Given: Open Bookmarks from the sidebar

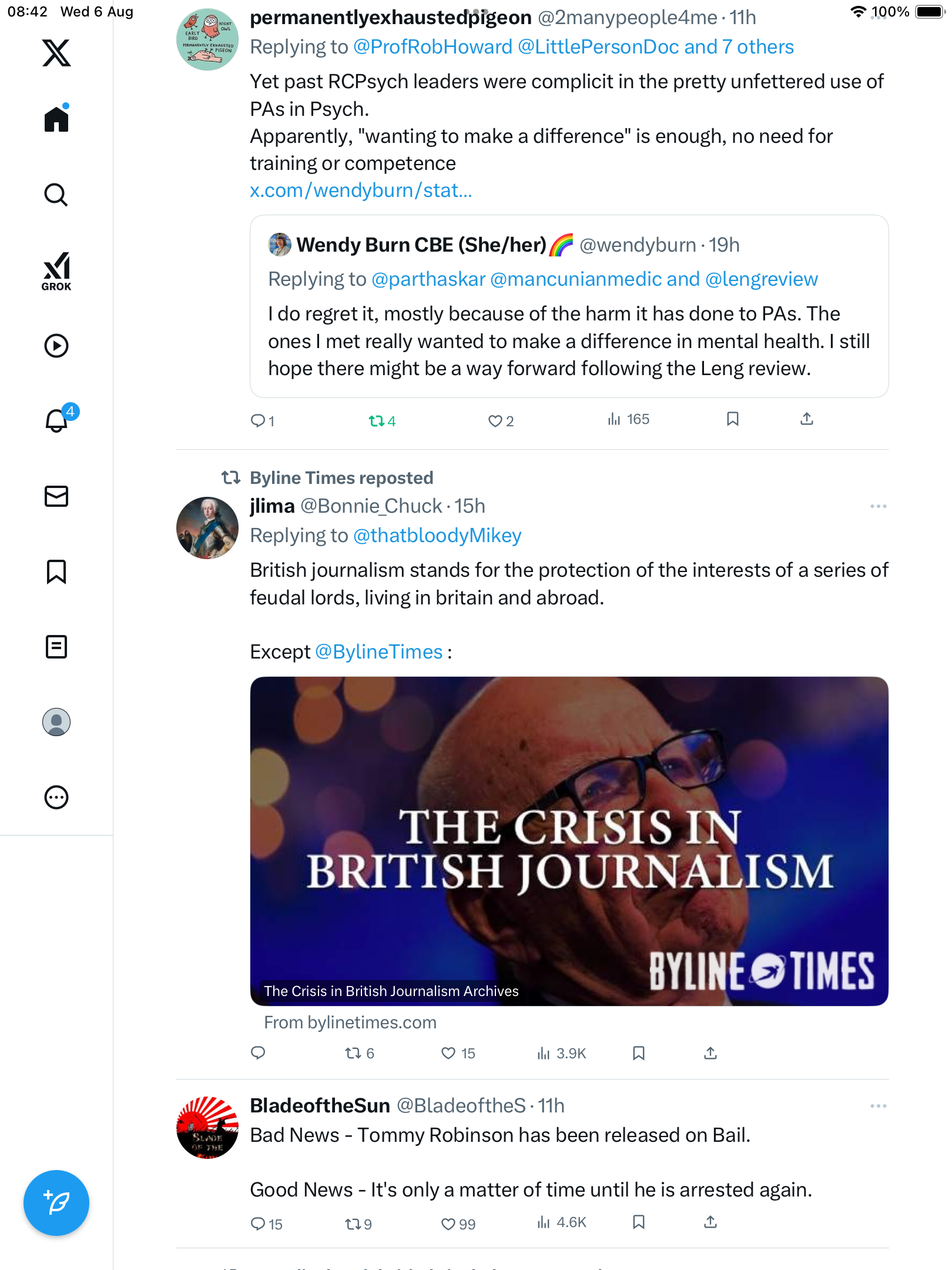Looking at the screenshot, I should coord(56,571).
